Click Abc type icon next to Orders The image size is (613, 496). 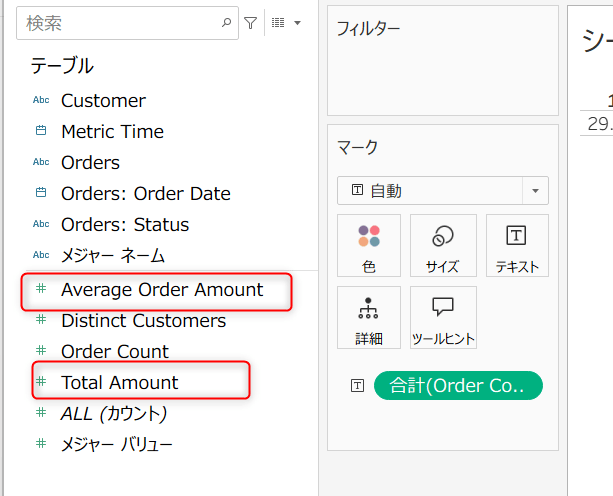click(x=41, y=162)
